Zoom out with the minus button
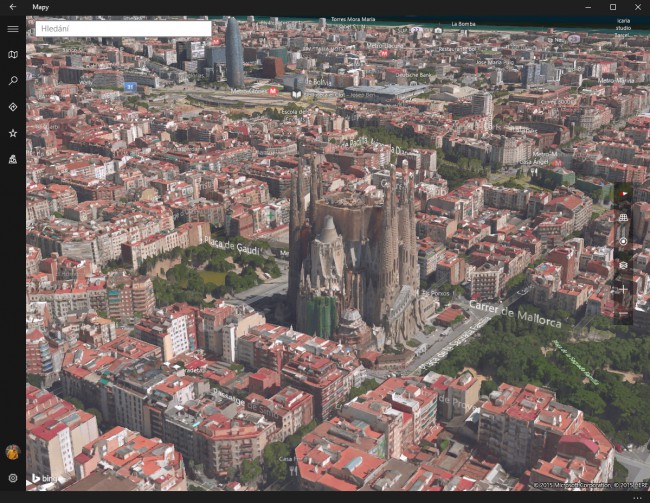 [x=623, y=313]
